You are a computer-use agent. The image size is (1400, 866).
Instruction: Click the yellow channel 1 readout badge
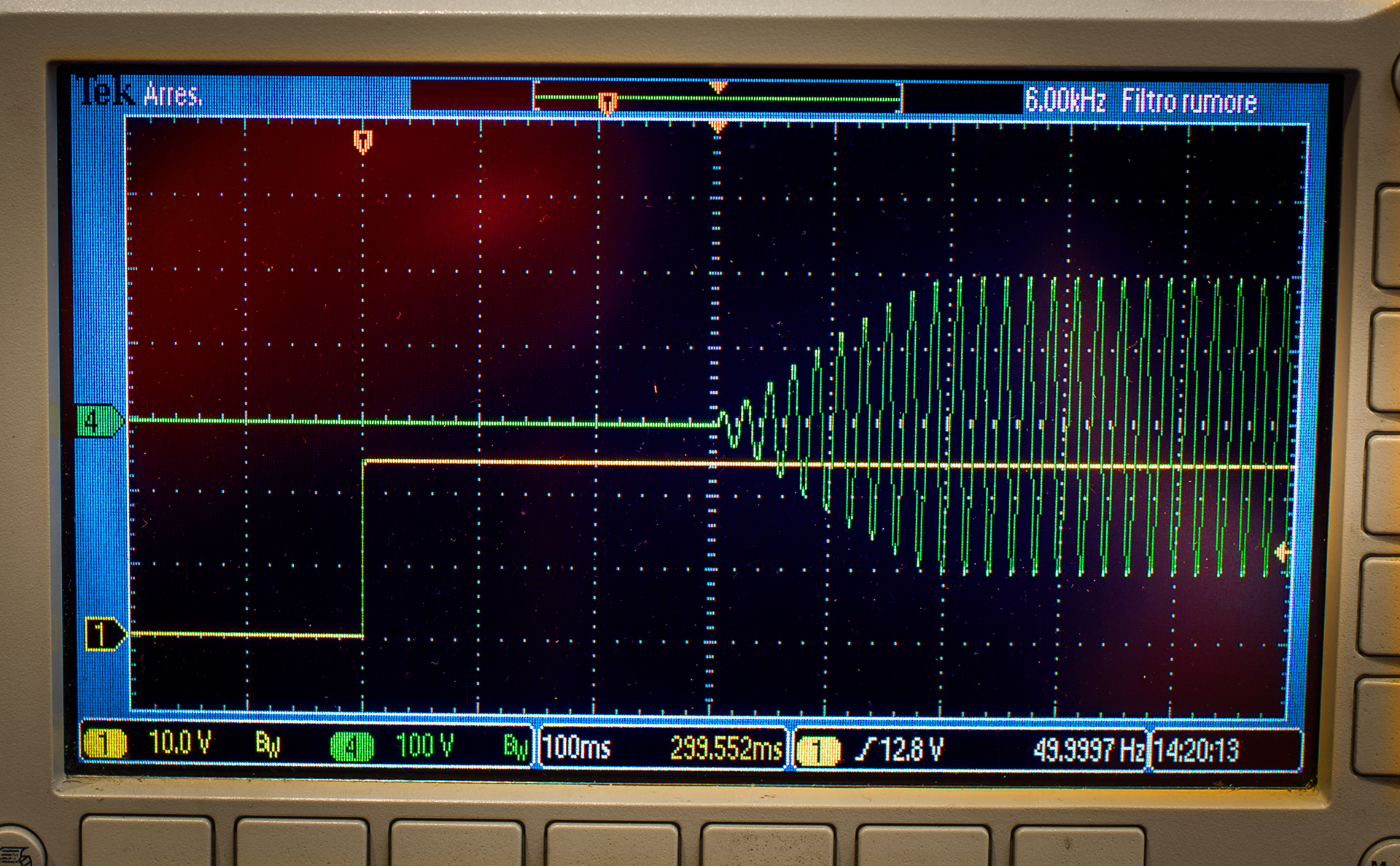click(104, 744)
